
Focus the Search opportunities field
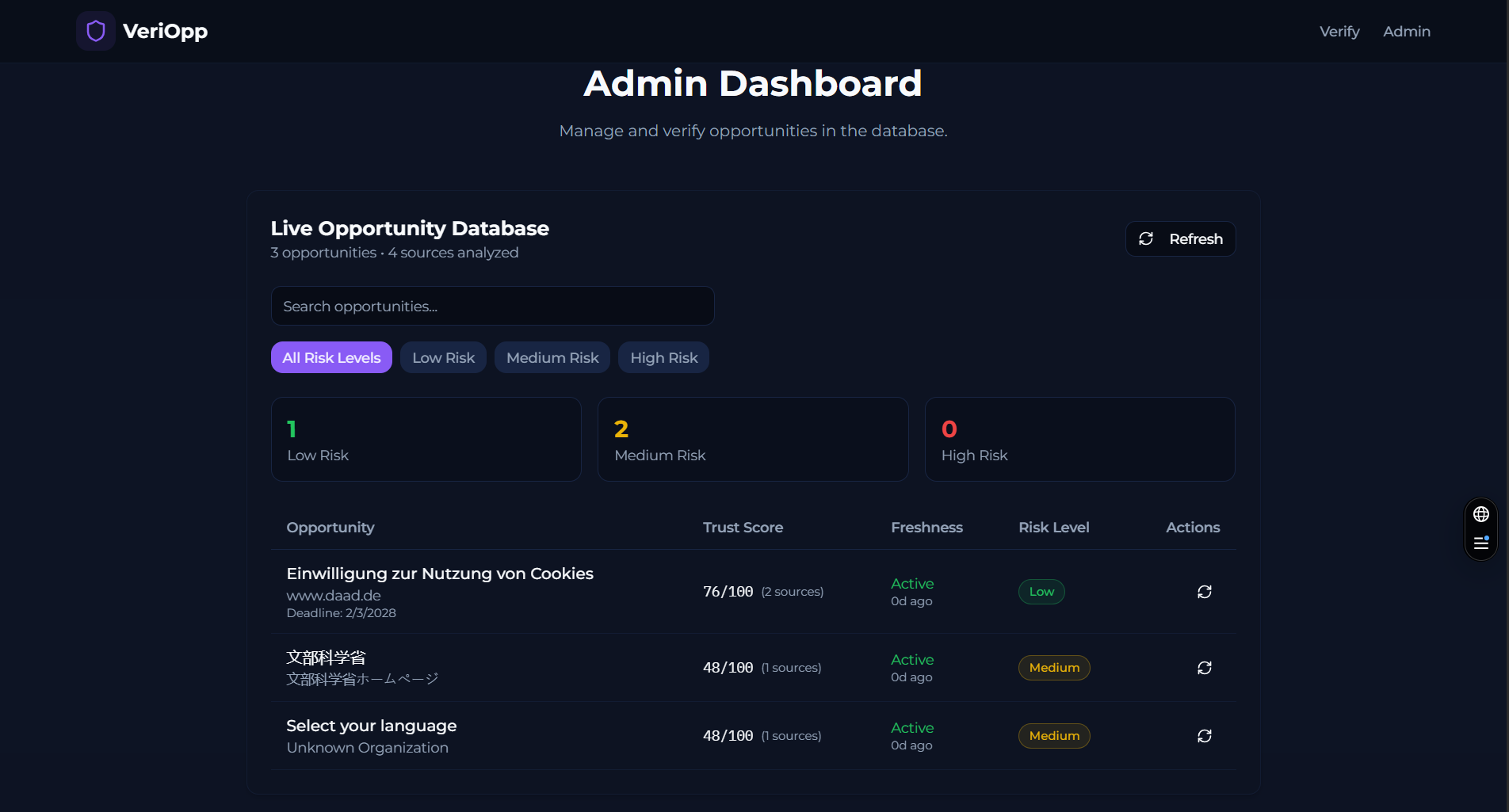click(492, 306)
